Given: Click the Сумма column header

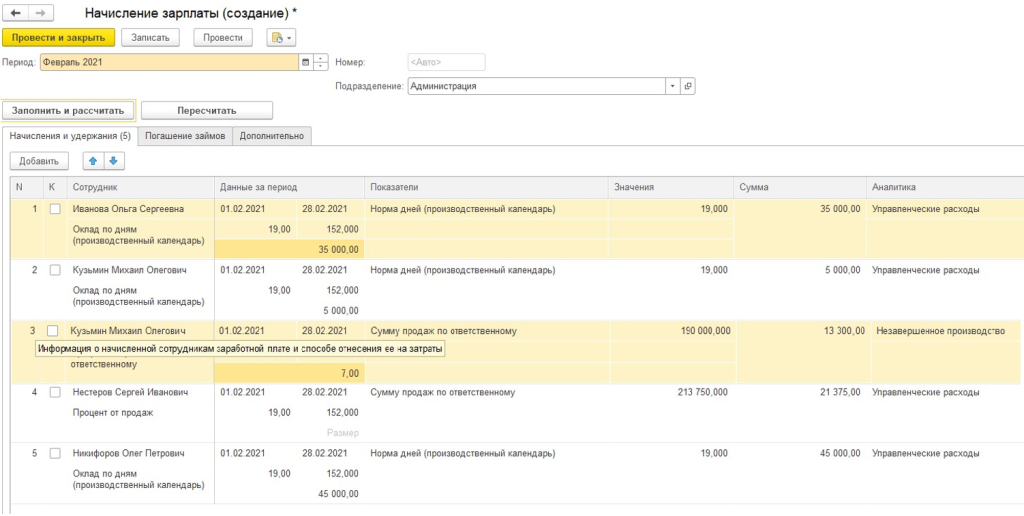Looking at the screenshot, I should point(800,187).
